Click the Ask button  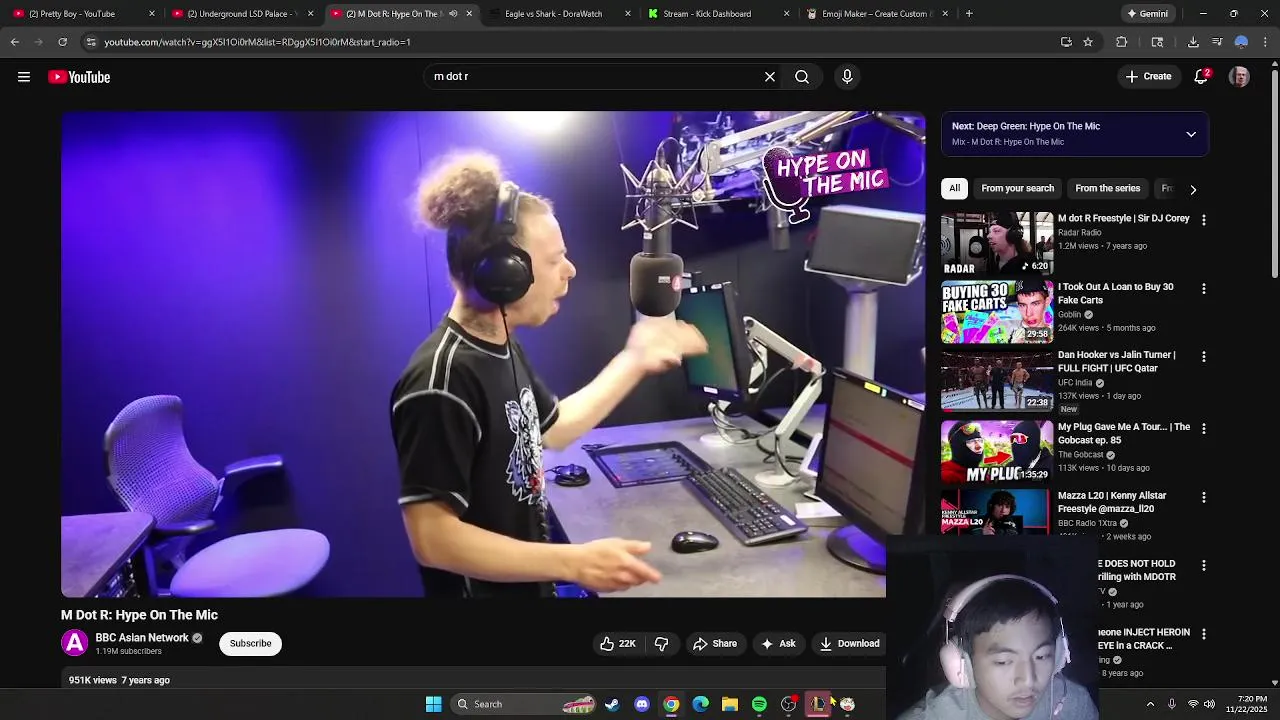(x=778, y=644)
